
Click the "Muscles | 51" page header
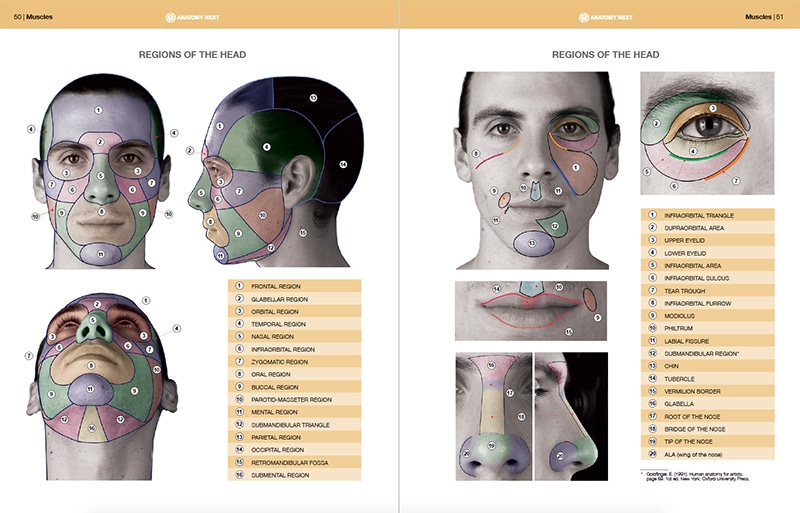tap(765, 17)
